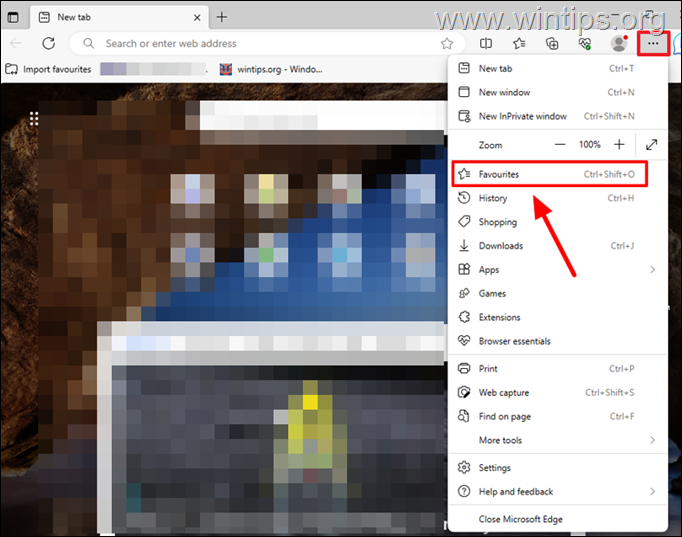Expand the Apps submenu chevron
Viewport: 682px width, 537px height.
(x=652, y=270)
